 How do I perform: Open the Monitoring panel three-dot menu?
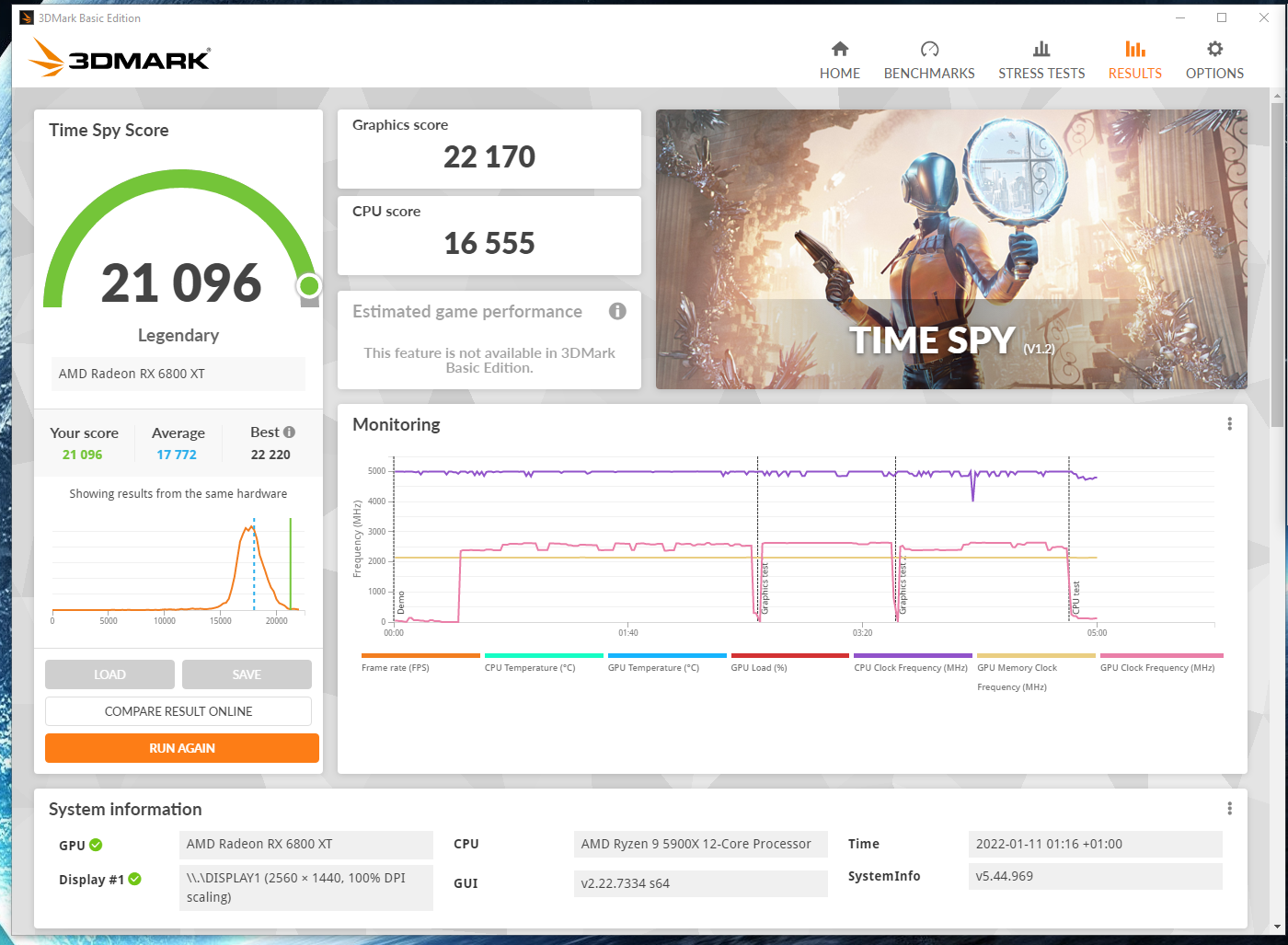[x=1229, y=424]
